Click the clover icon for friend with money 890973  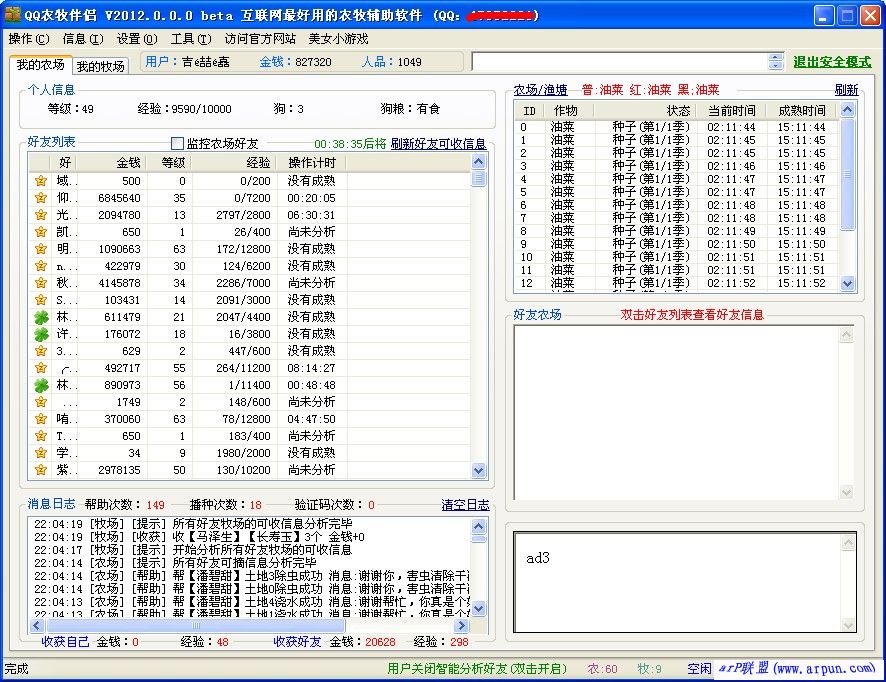[x=41, y=385]
